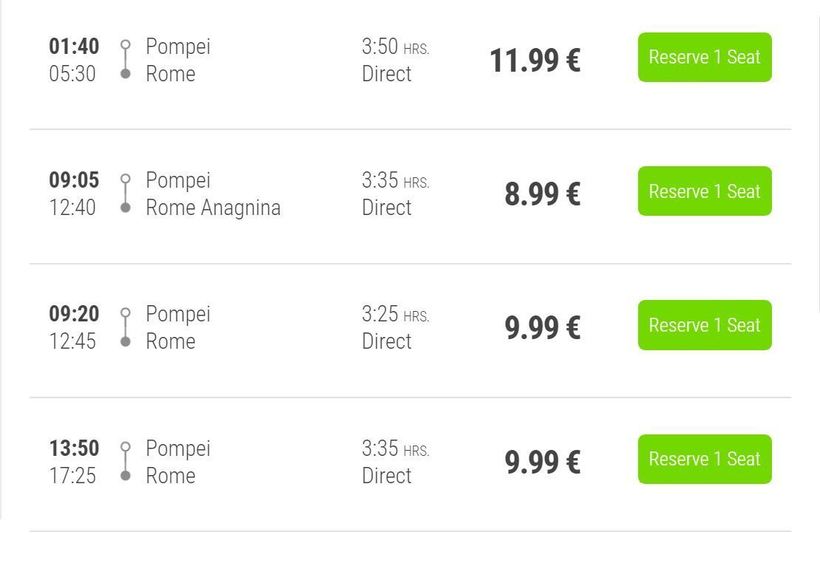
Task: Click the 01:40 departure time
Action: [x=74, y=46]
